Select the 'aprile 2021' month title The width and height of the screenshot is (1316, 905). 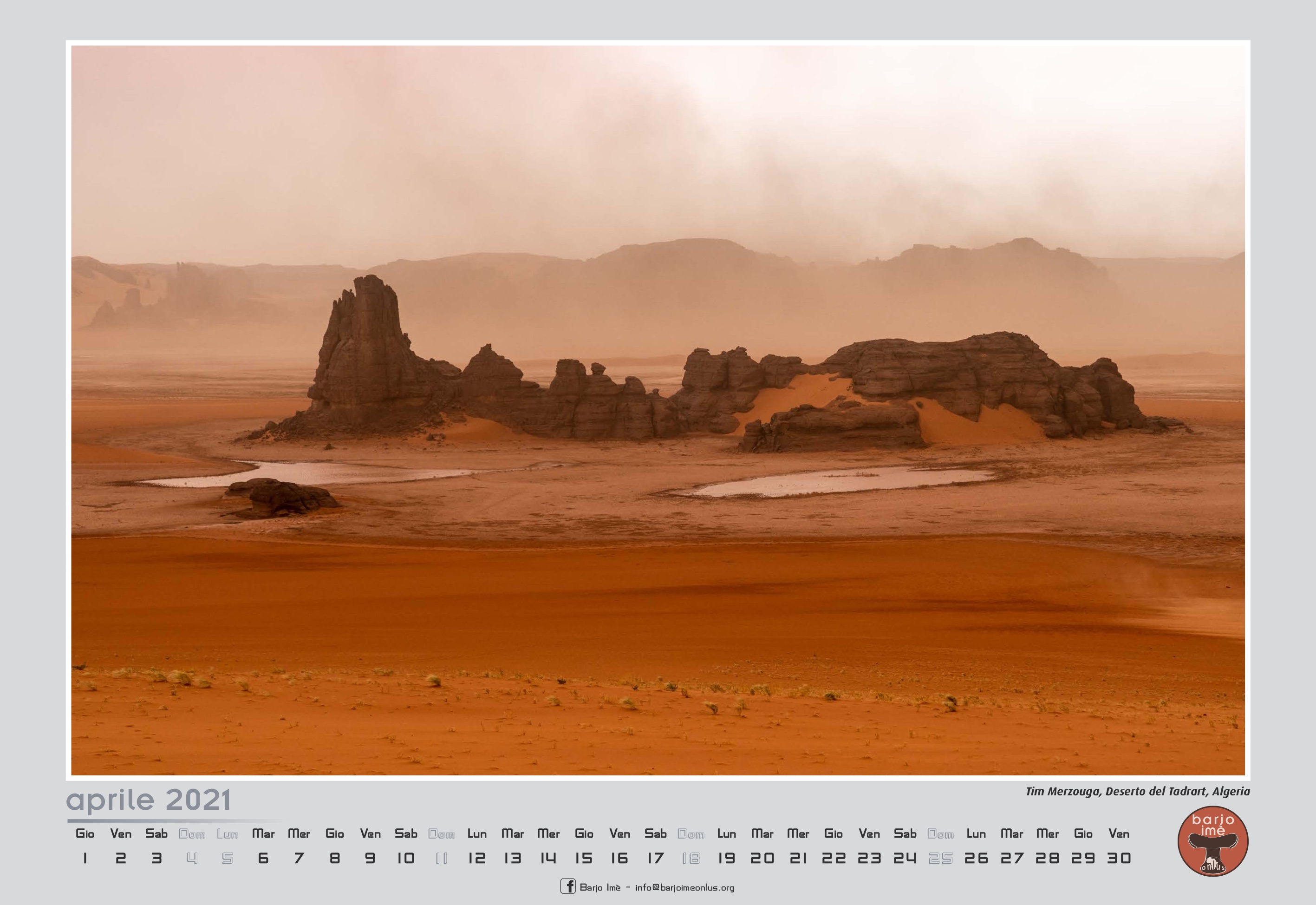149,800
